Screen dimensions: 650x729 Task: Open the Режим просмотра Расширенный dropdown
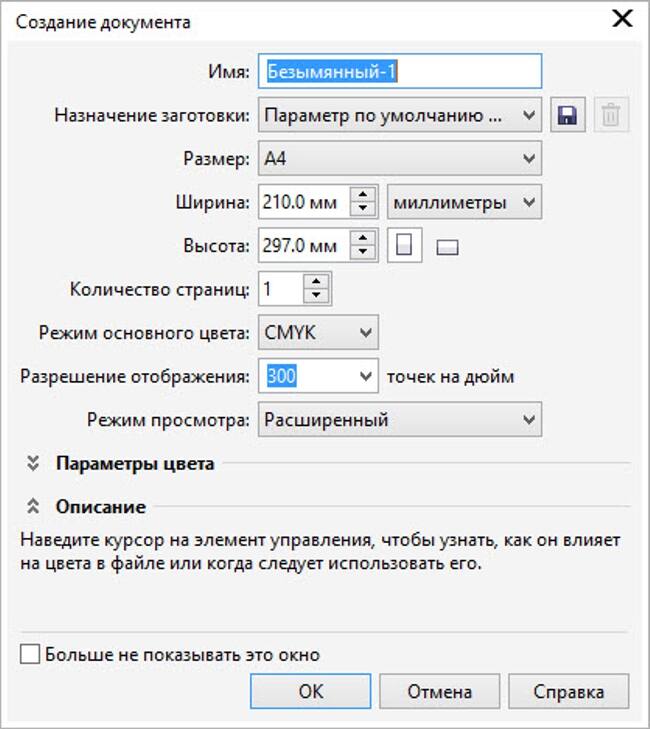tap(400, 420)
